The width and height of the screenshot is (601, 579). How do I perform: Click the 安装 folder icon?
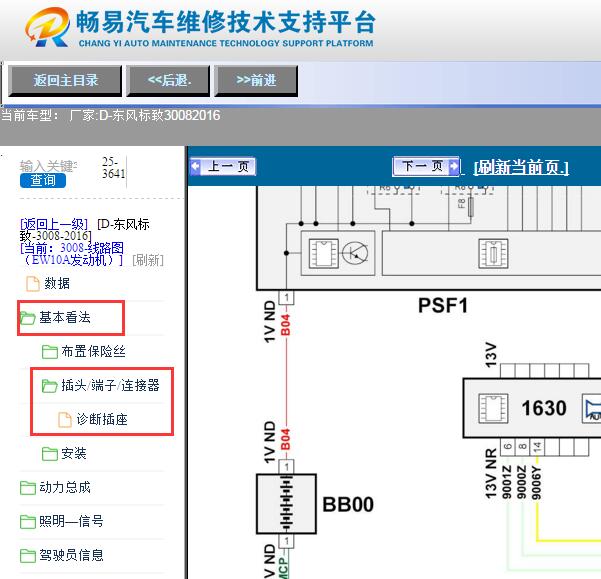point(50,454)
